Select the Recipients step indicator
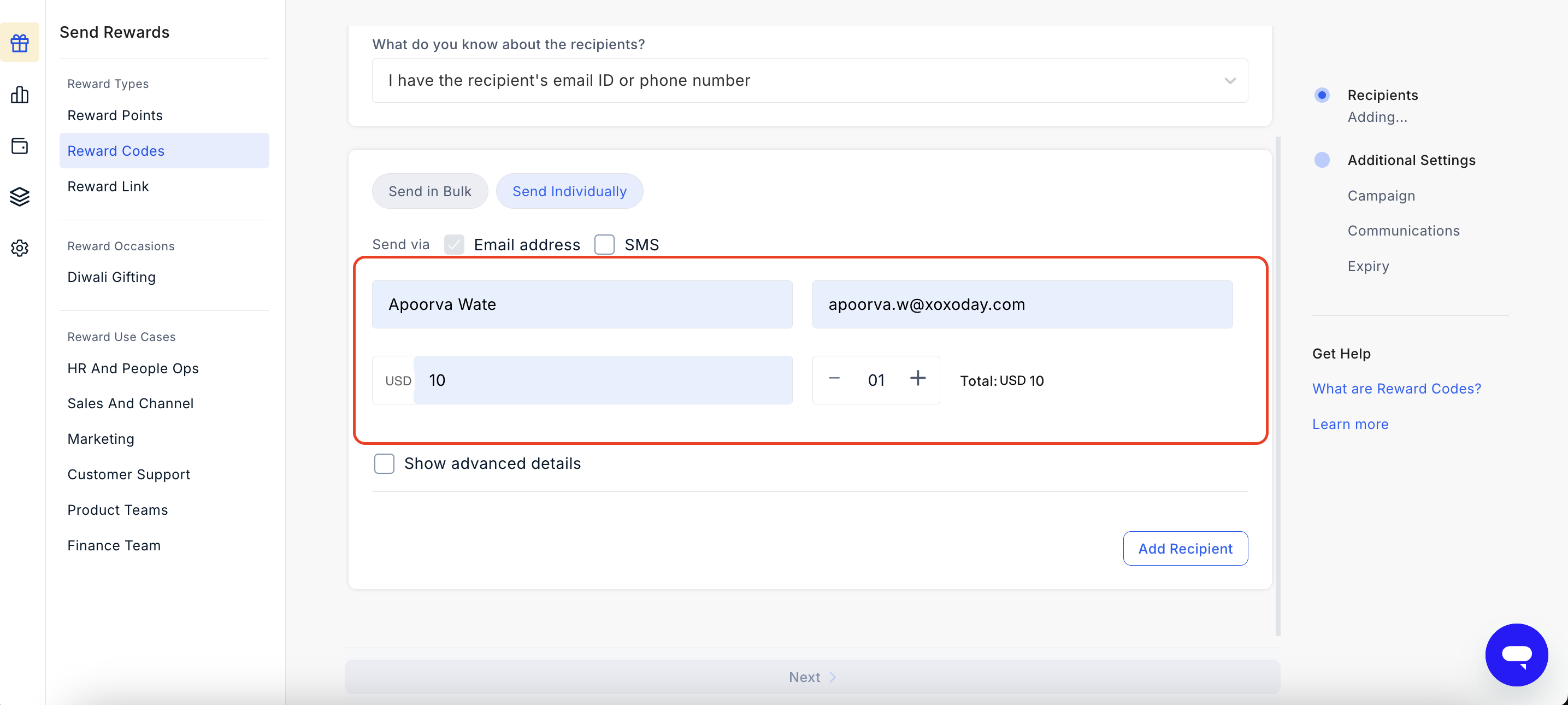The image size is (1568, 705). tap(1322, 95)
